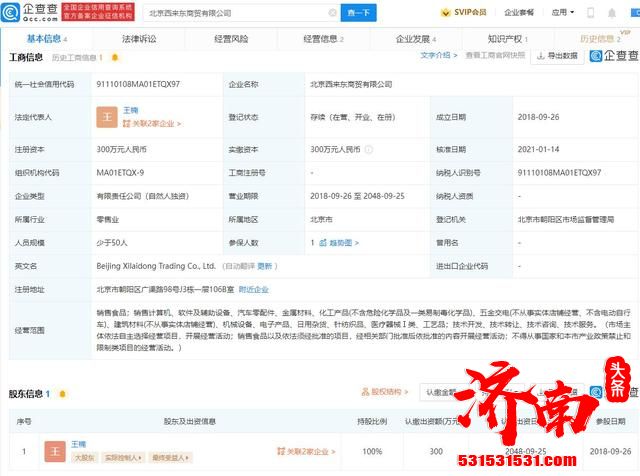Switch to the 经营风险 tab

click(x=231, y=39)
